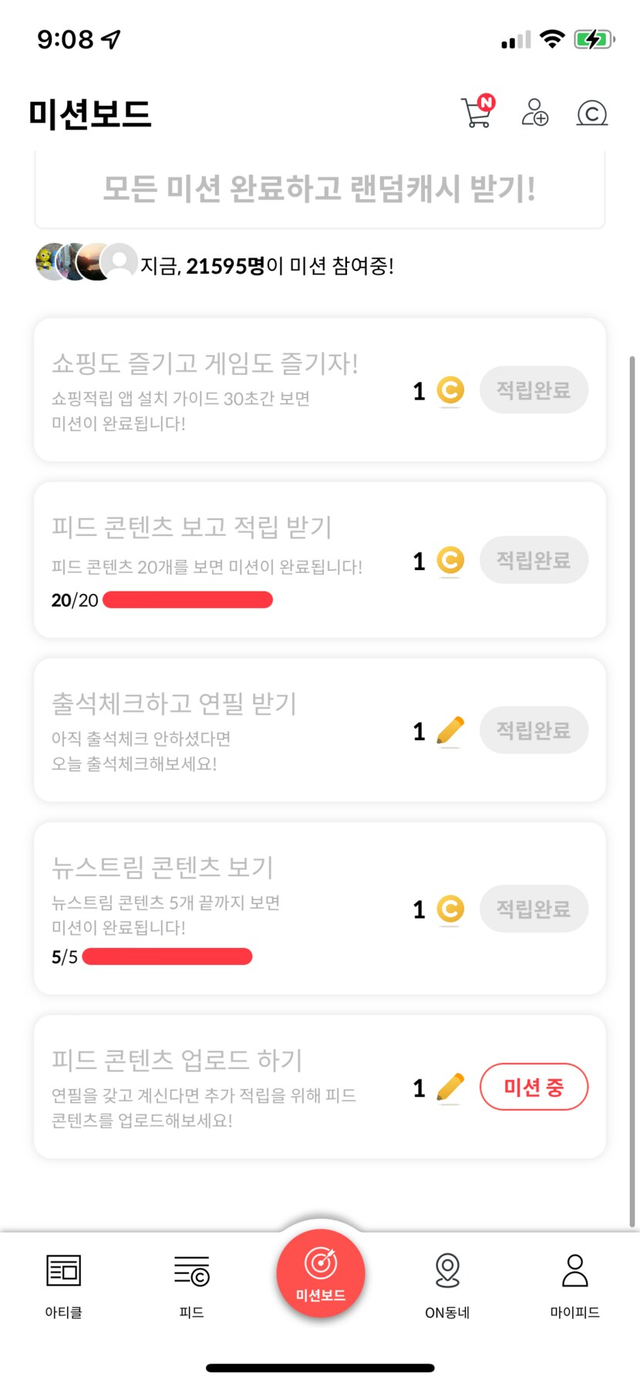Tap the 5/5 newstream progress bar
The image size is (640, 1386).
pyautogui.click(x=167, y=957)
